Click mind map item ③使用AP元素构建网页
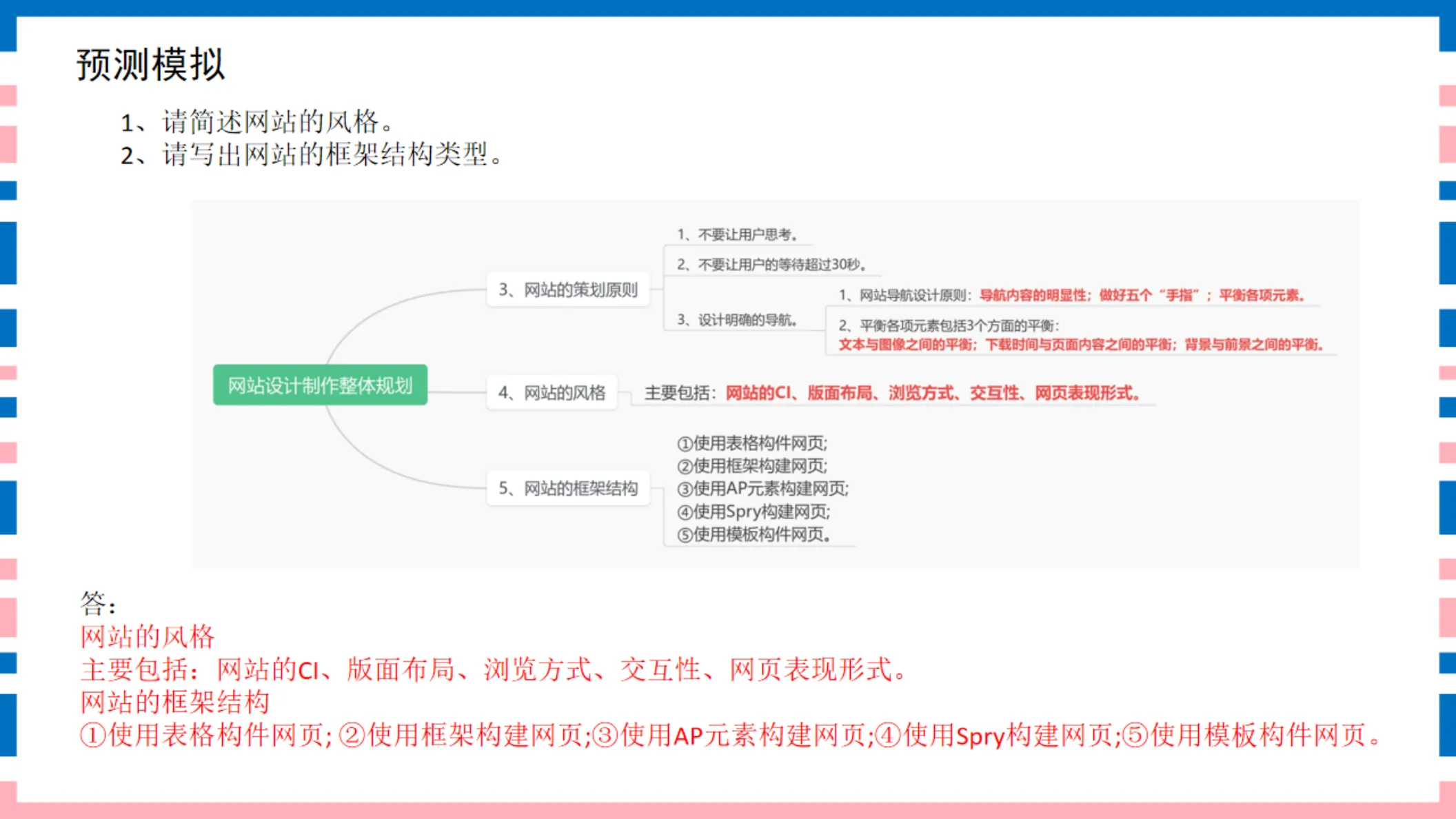 coord(762,488)
